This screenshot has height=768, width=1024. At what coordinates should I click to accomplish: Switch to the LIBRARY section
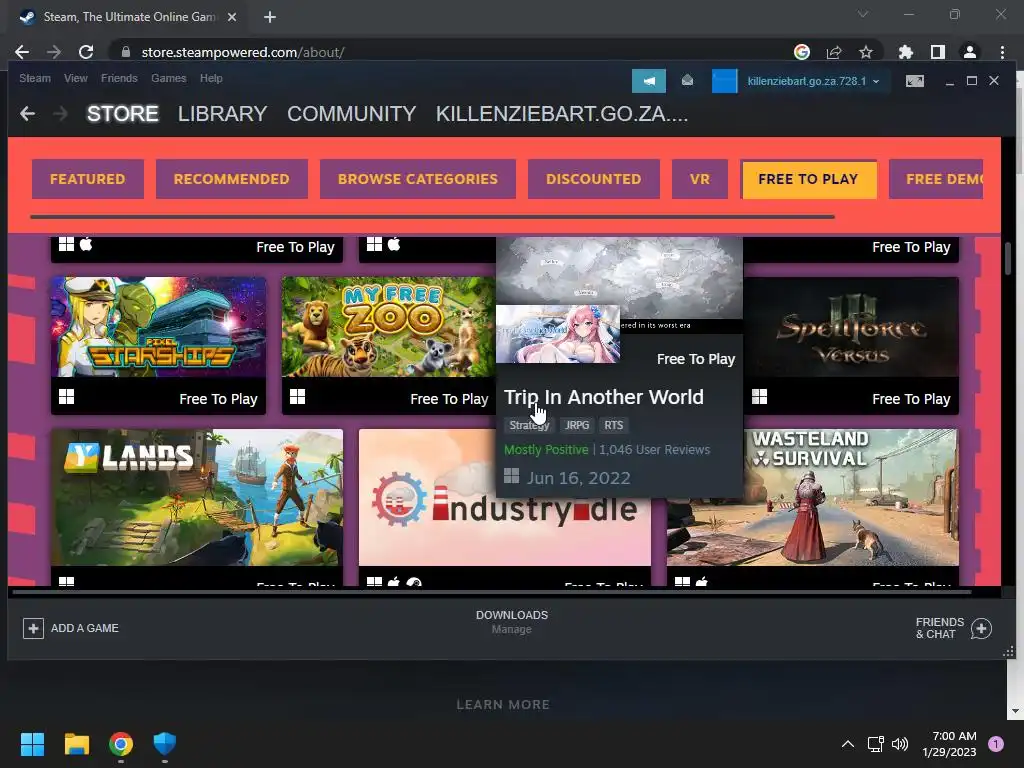click(222, 114)
